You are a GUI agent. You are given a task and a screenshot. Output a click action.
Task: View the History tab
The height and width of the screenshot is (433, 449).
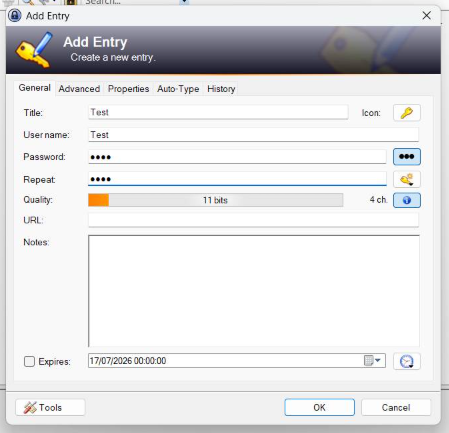tap(221, 89)
